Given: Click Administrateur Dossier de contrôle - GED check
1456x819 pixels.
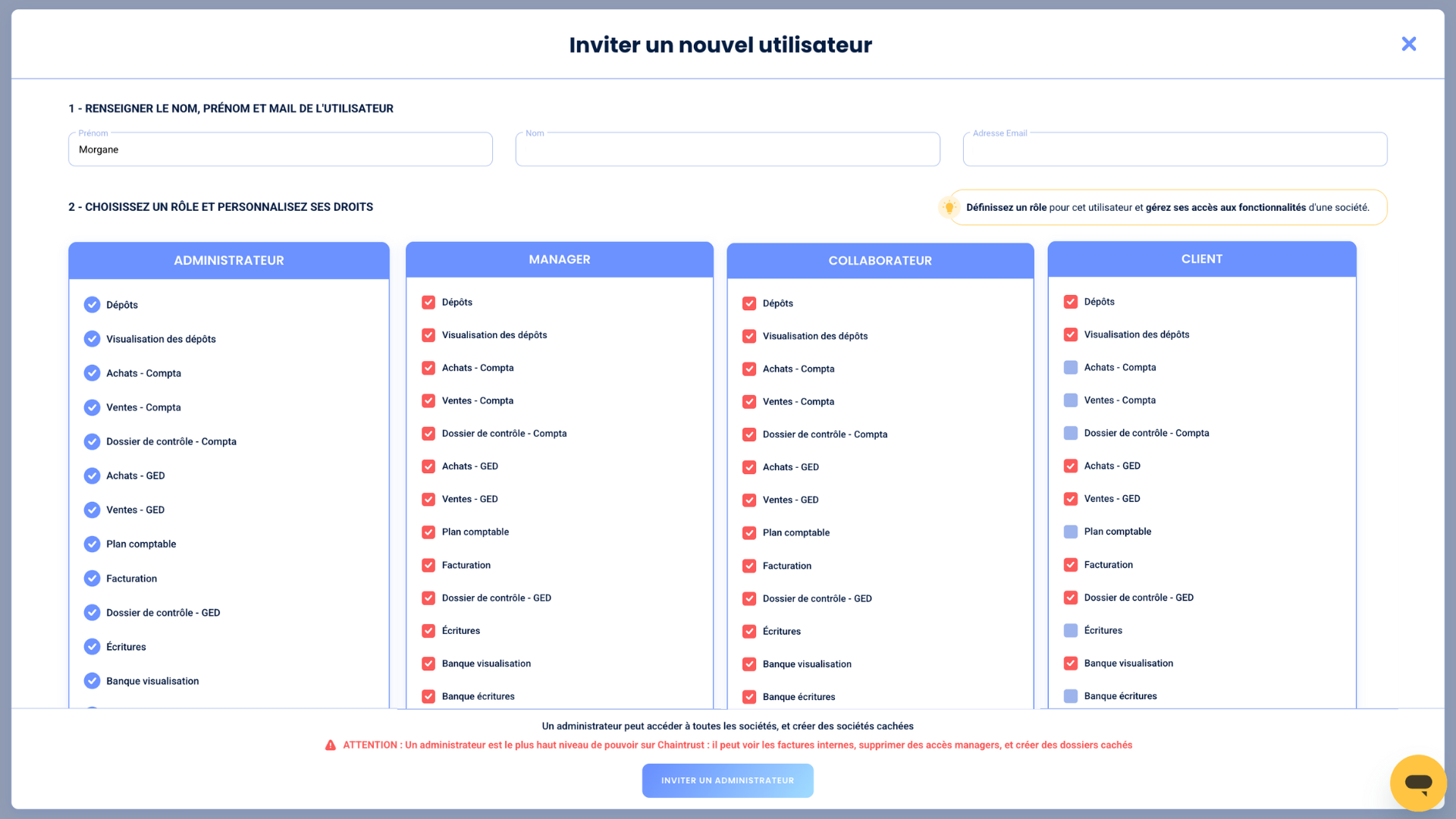Looking at the screenshot, I should pos(92,613).
